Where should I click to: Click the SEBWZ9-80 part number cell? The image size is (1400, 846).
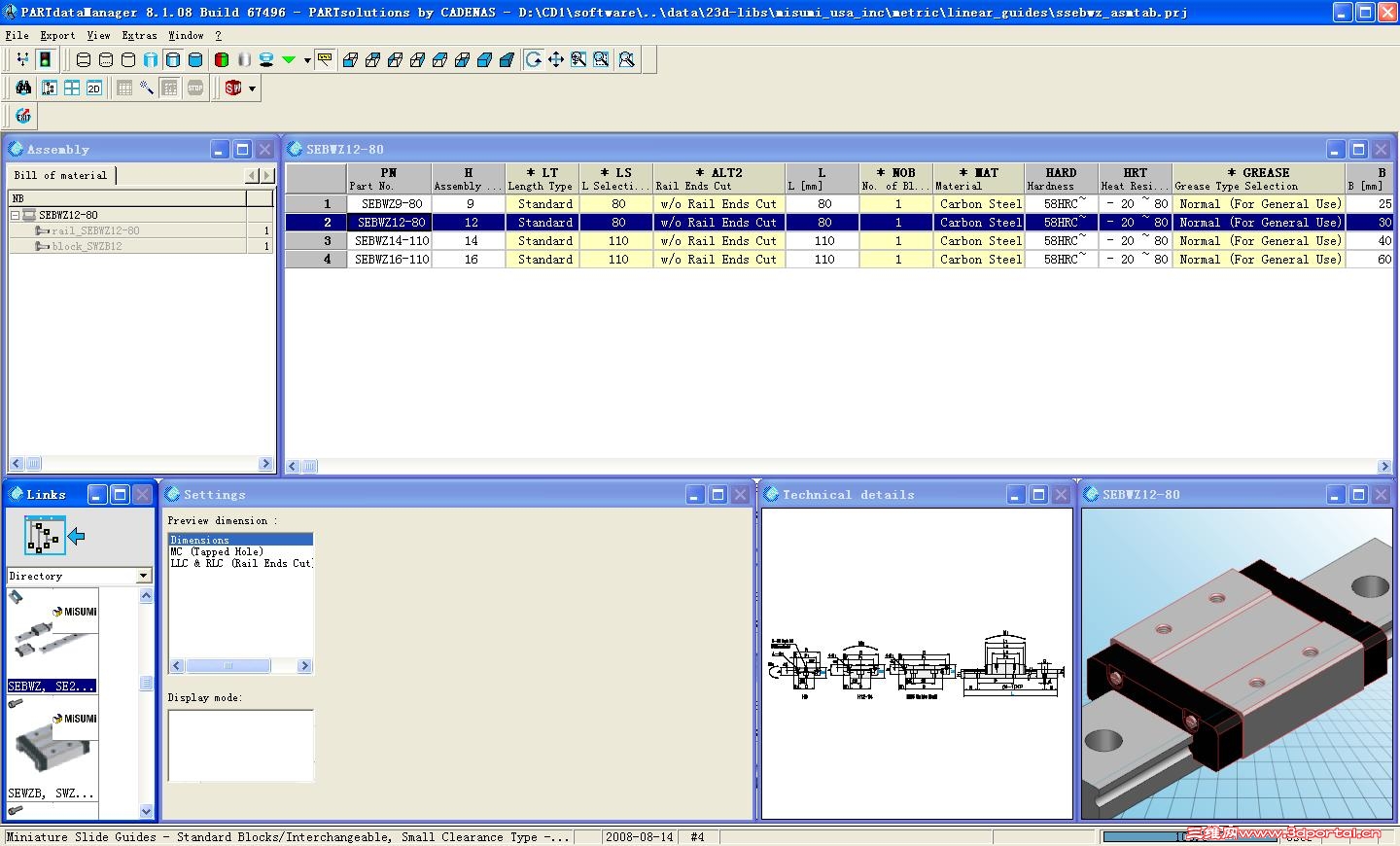click(390, 204)
